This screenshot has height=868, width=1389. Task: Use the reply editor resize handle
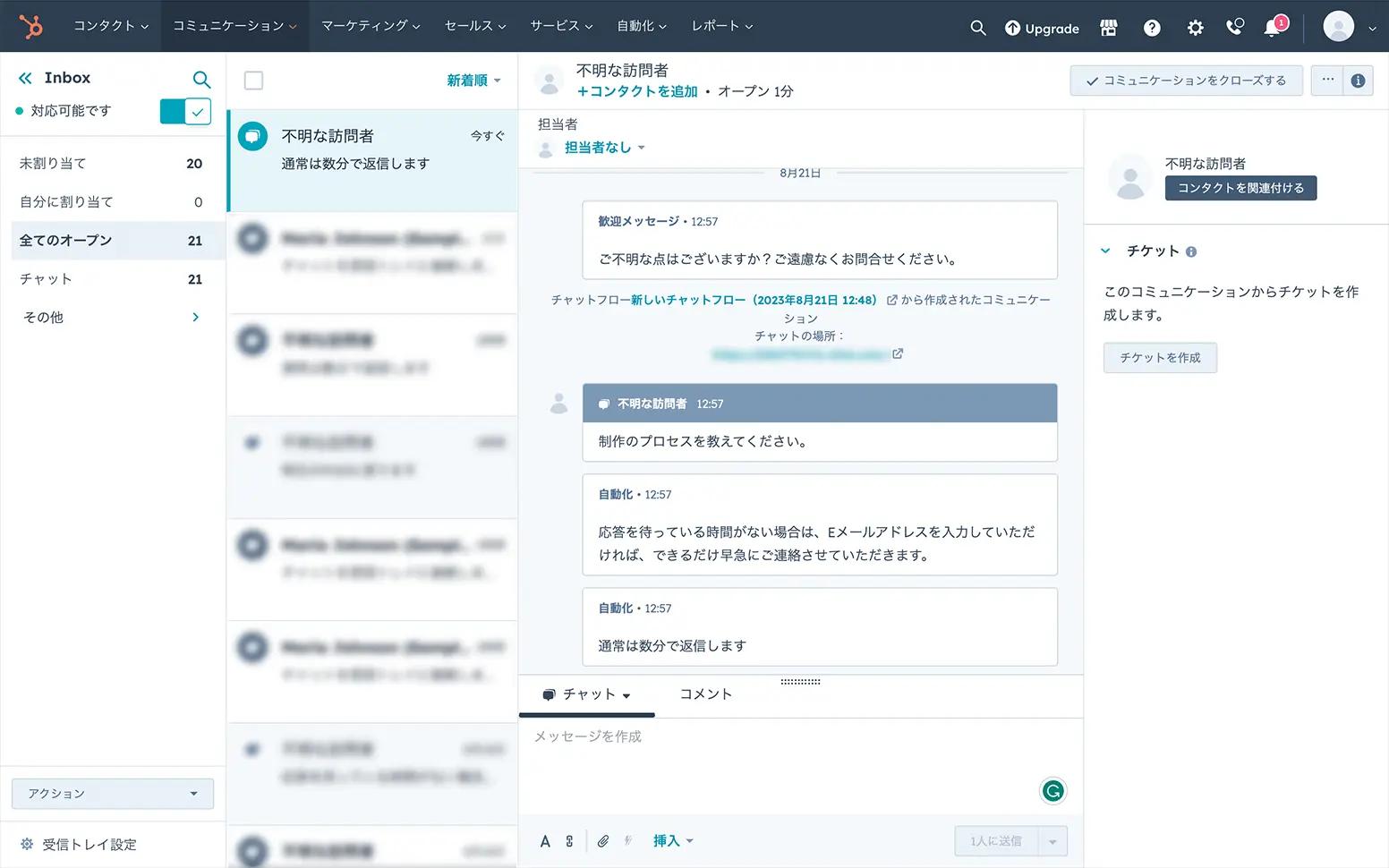pyautogui.click(x=800, y=682)
